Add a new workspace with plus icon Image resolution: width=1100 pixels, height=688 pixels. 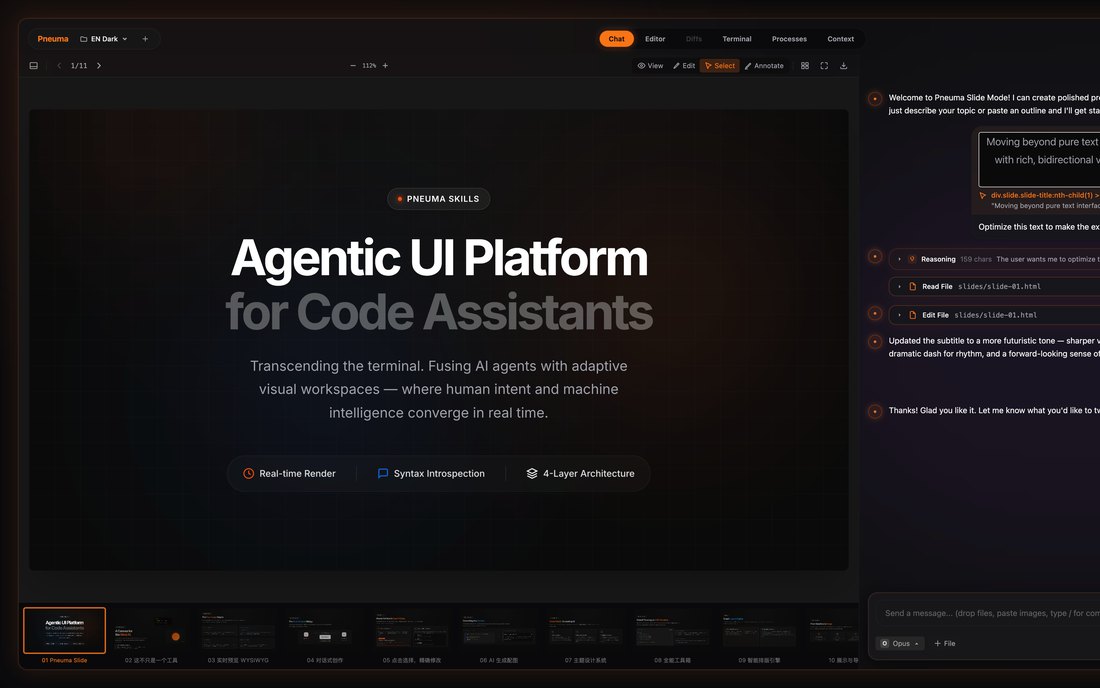(x=145, y=39)
